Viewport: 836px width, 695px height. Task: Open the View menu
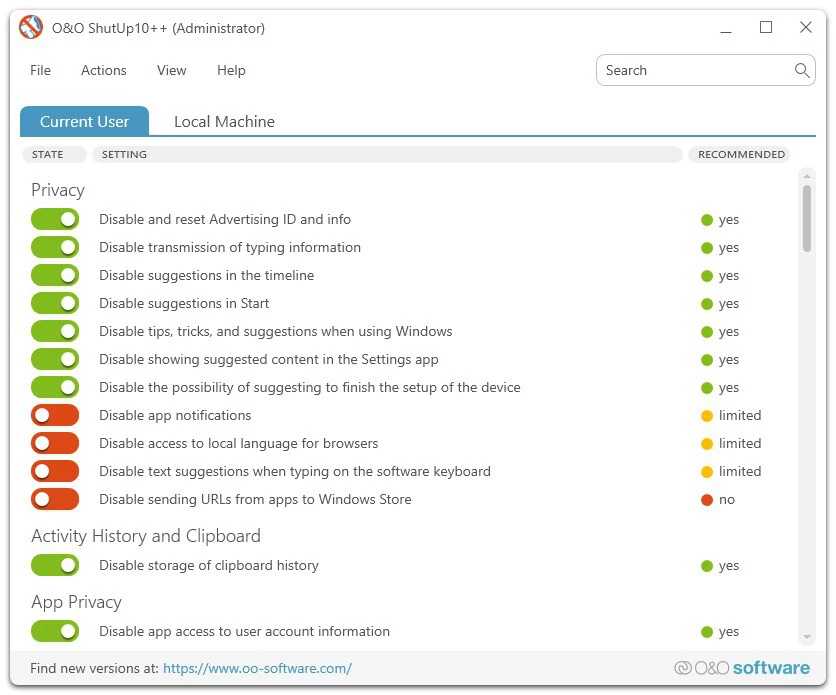tap(172, 70)
